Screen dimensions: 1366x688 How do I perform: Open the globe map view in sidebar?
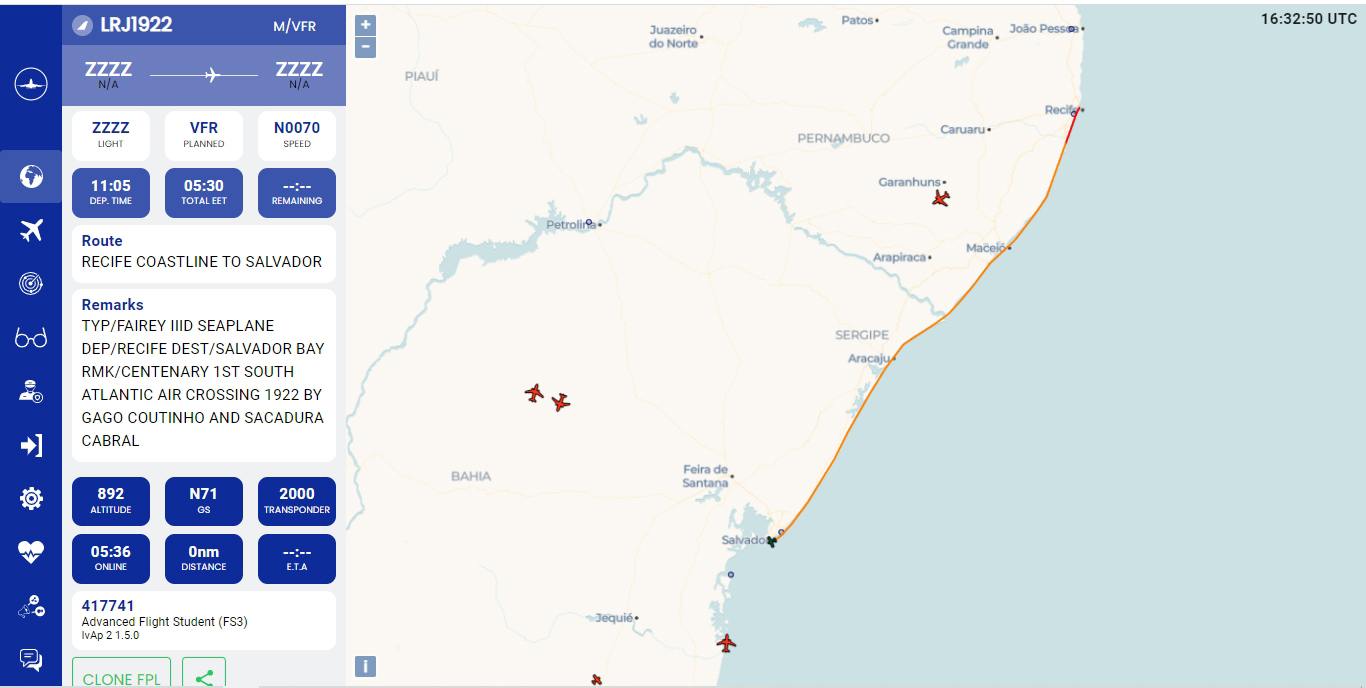click(x=31, y=177)
